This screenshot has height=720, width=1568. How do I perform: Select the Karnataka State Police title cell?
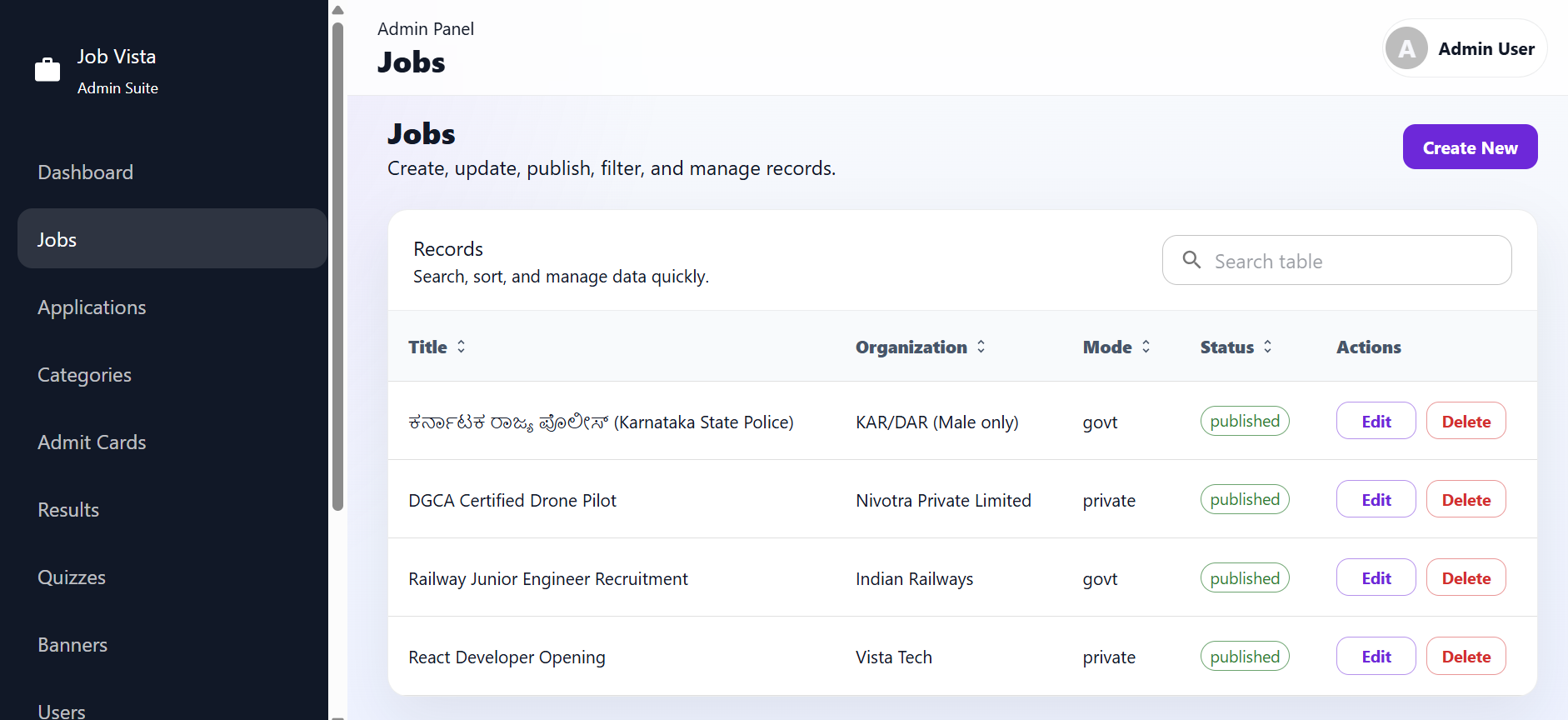pyautogui.click(x=601, y=422)
